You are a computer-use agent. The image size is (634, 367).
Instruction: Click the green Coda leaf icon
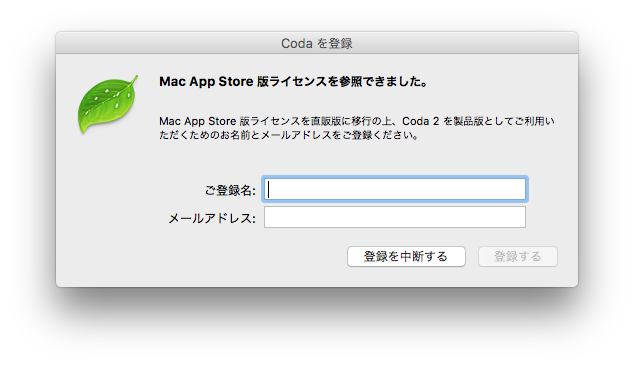click(x=107, y=104)
